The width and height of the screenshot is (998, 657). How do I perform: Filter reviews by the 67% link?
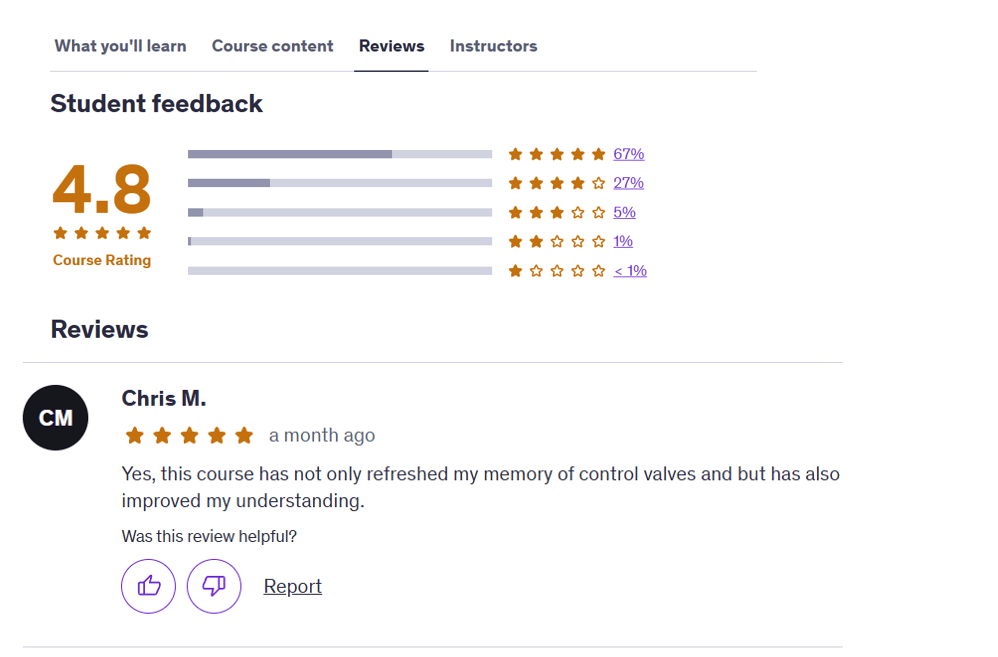coord(629,154)
